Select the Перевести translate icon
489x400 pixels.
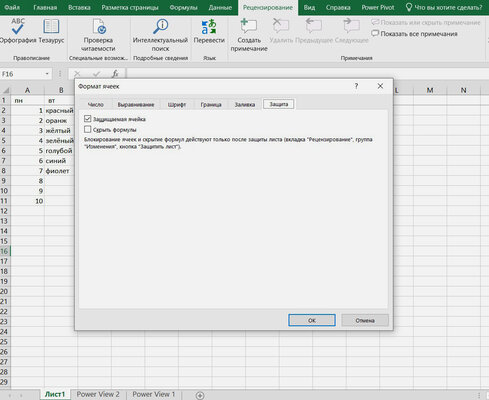[209, 27]
